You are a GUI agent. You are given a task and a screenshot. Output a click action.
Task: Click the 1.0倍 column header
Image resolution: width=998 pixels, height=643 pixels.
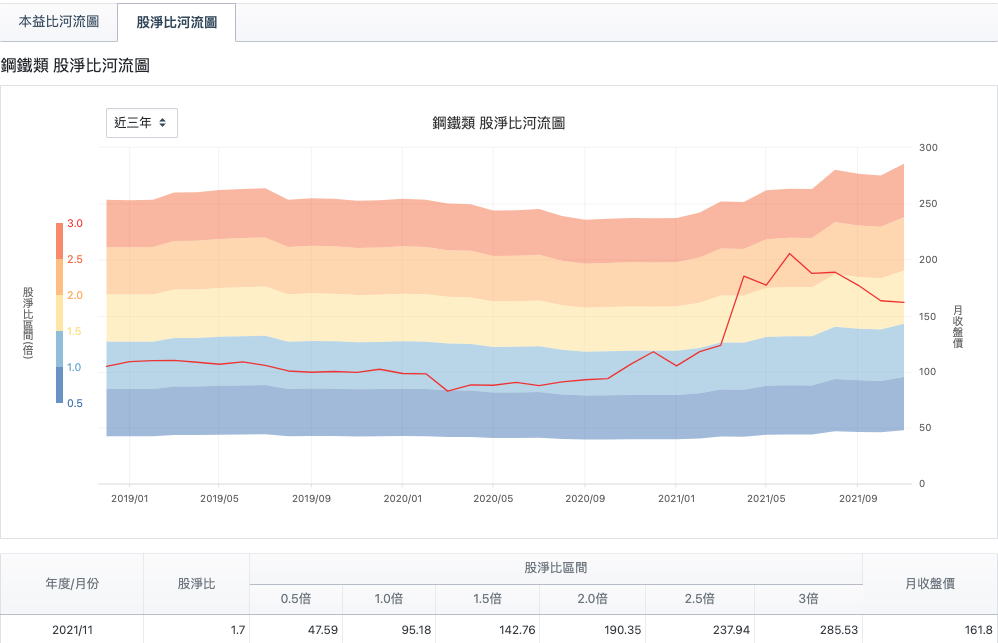pyautogui.click(x=389, y=599)
